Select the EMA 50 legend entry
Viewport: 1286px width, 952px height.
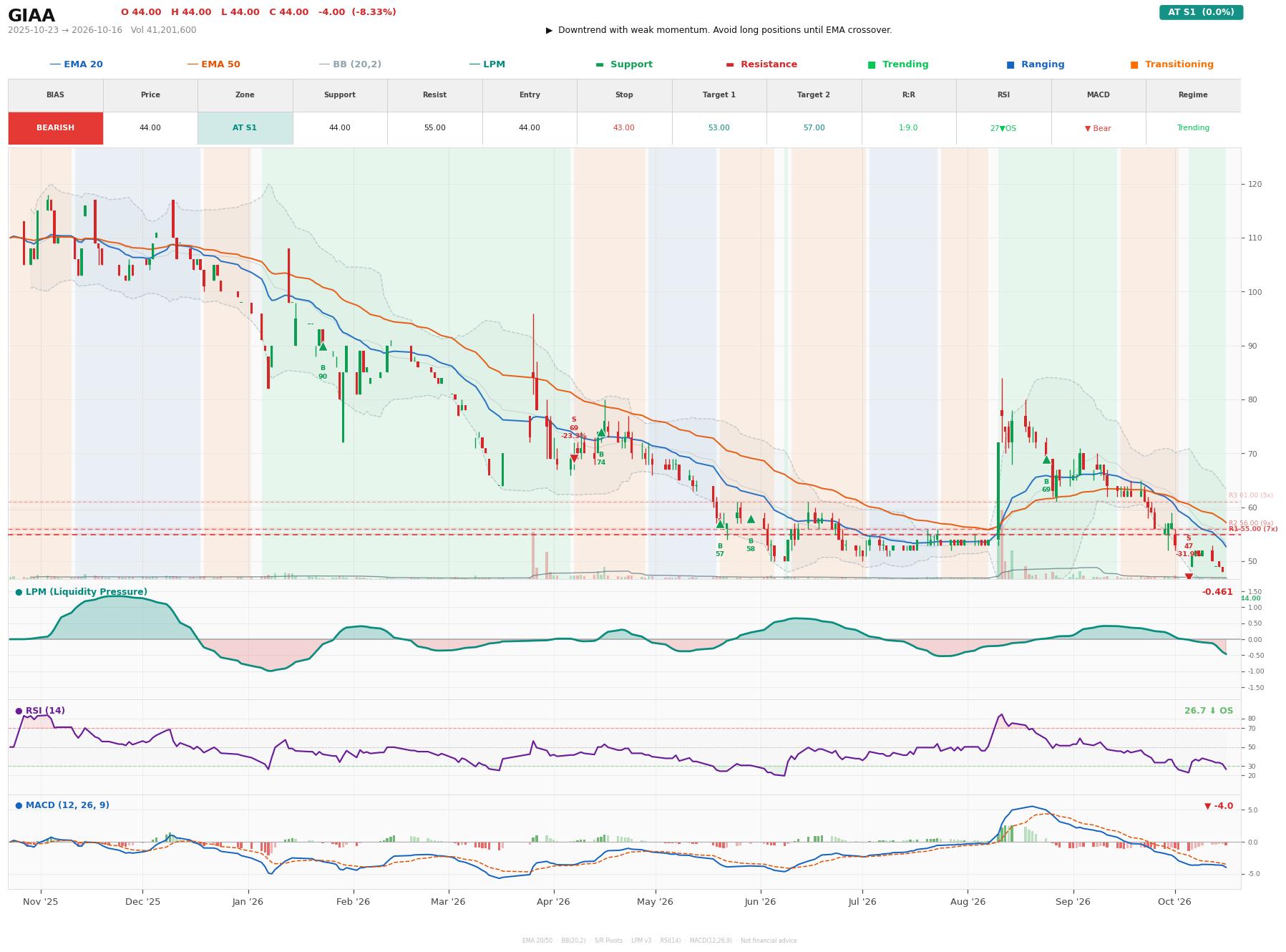coord(213,64)
